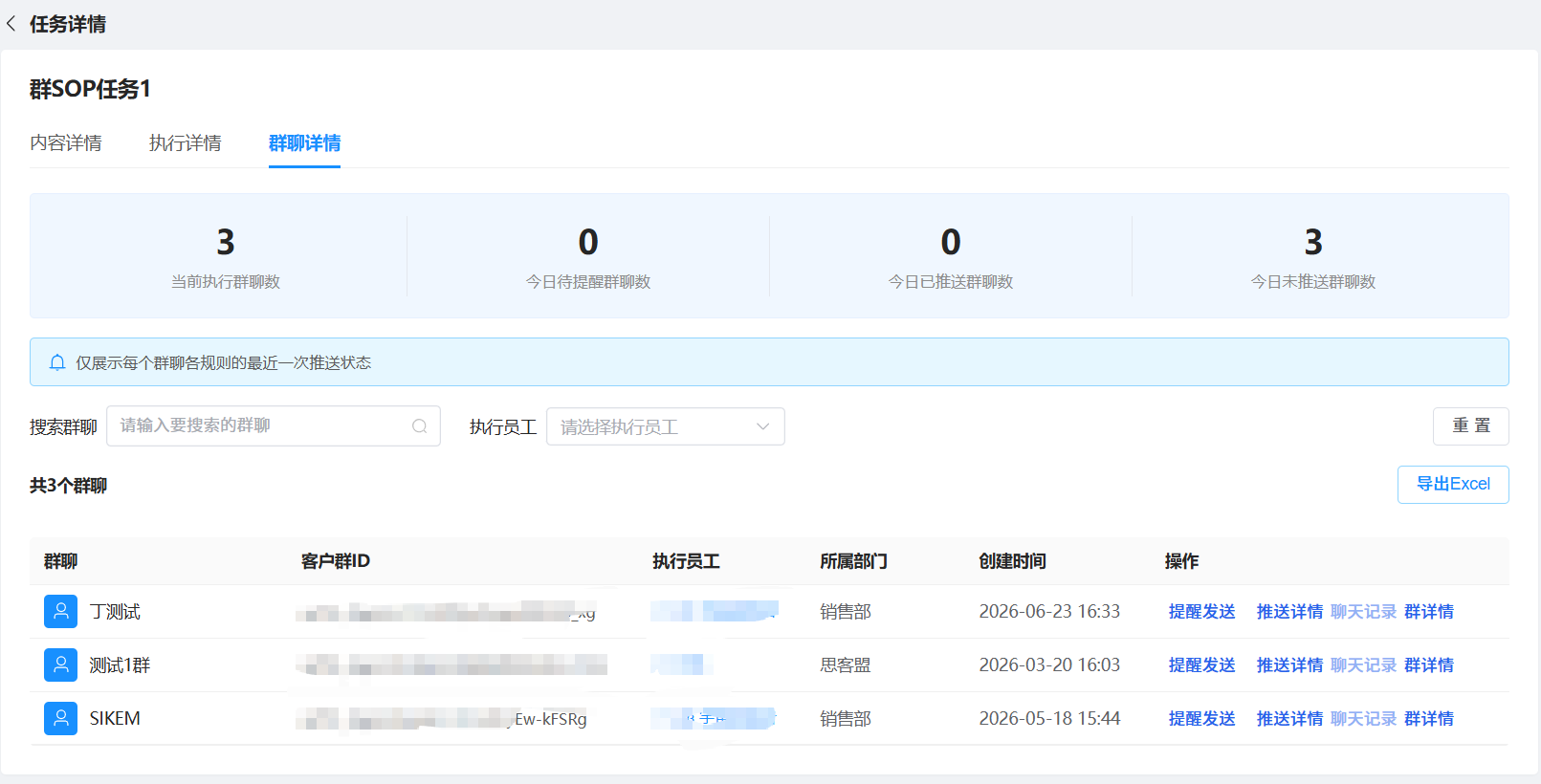Click the 群聊 column header
The width and height of the screenshot is (1541, 784).
(x=60, y=561)
